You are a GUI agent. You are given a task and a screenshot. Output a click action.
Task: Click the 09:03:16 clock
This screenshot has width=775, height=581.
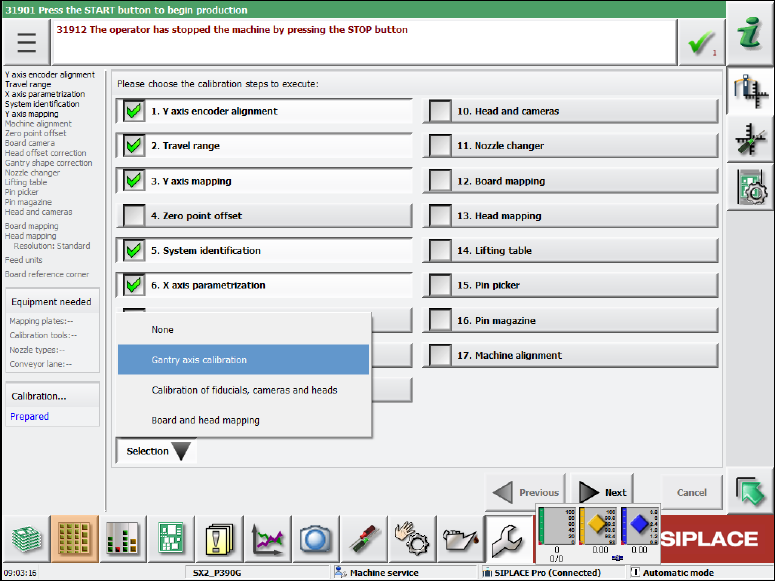point(20,573)
